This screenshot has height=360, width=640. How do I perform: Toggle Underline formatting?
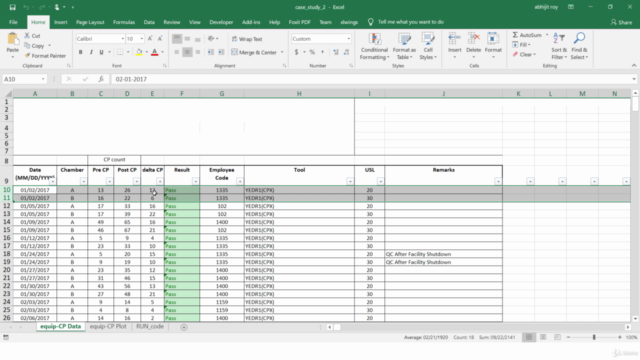(101, 52)
